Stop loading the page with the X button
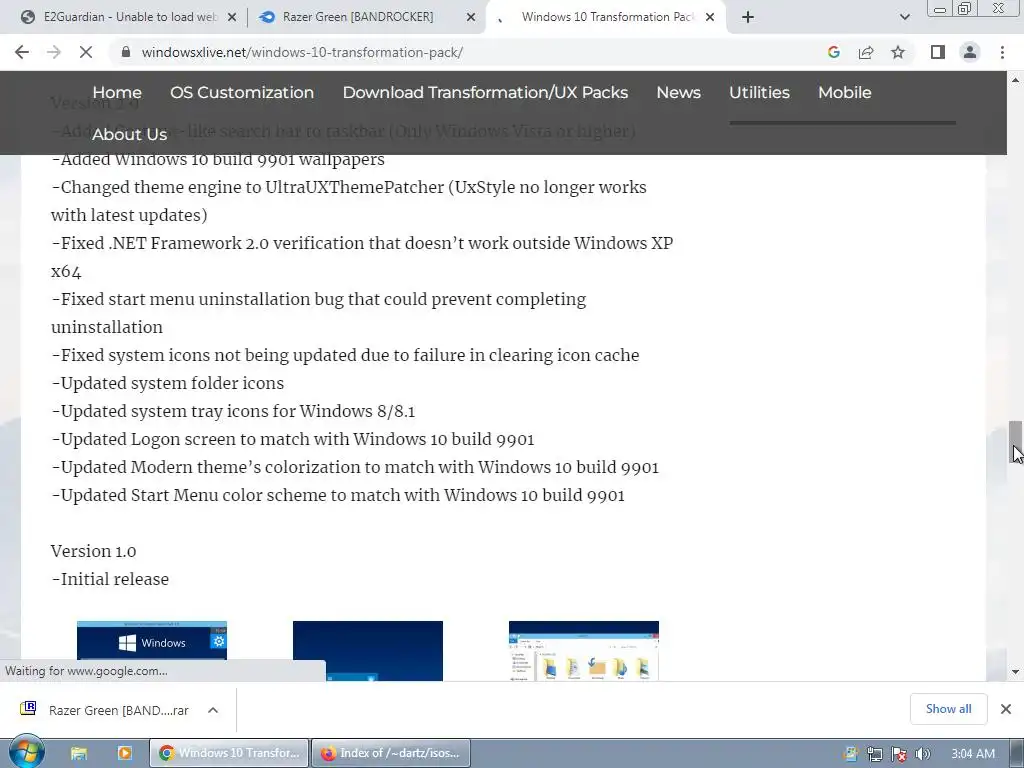The height and width of the screenshot is (768, 1024). pyautogui.click(x=86, y=52)
